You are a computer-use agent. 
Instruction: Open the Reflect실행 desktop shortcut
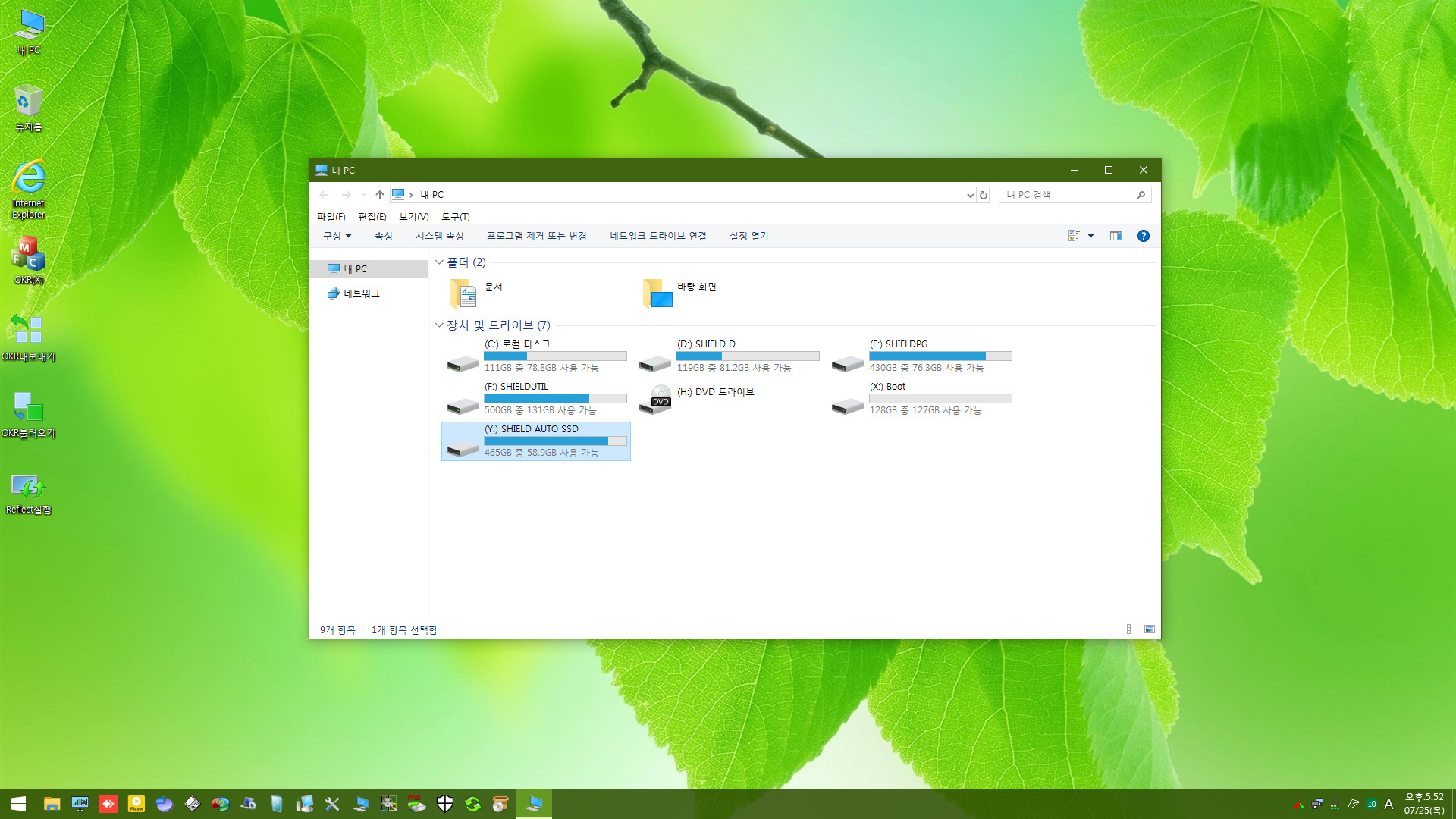tap(29, 494)
